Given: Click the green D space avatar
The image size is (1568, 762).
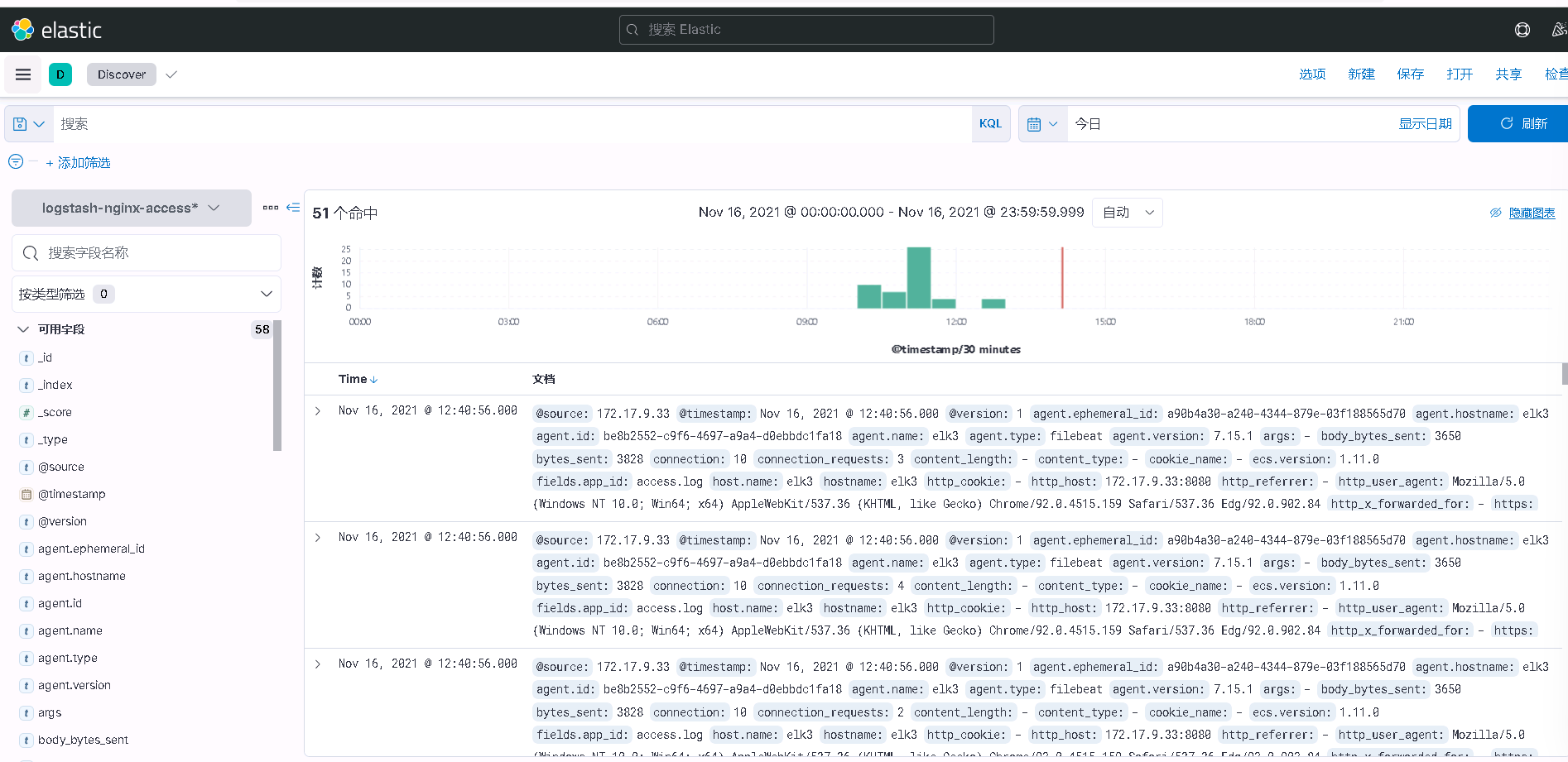Looking at the screenshot, I should click(x=60, y=74).
